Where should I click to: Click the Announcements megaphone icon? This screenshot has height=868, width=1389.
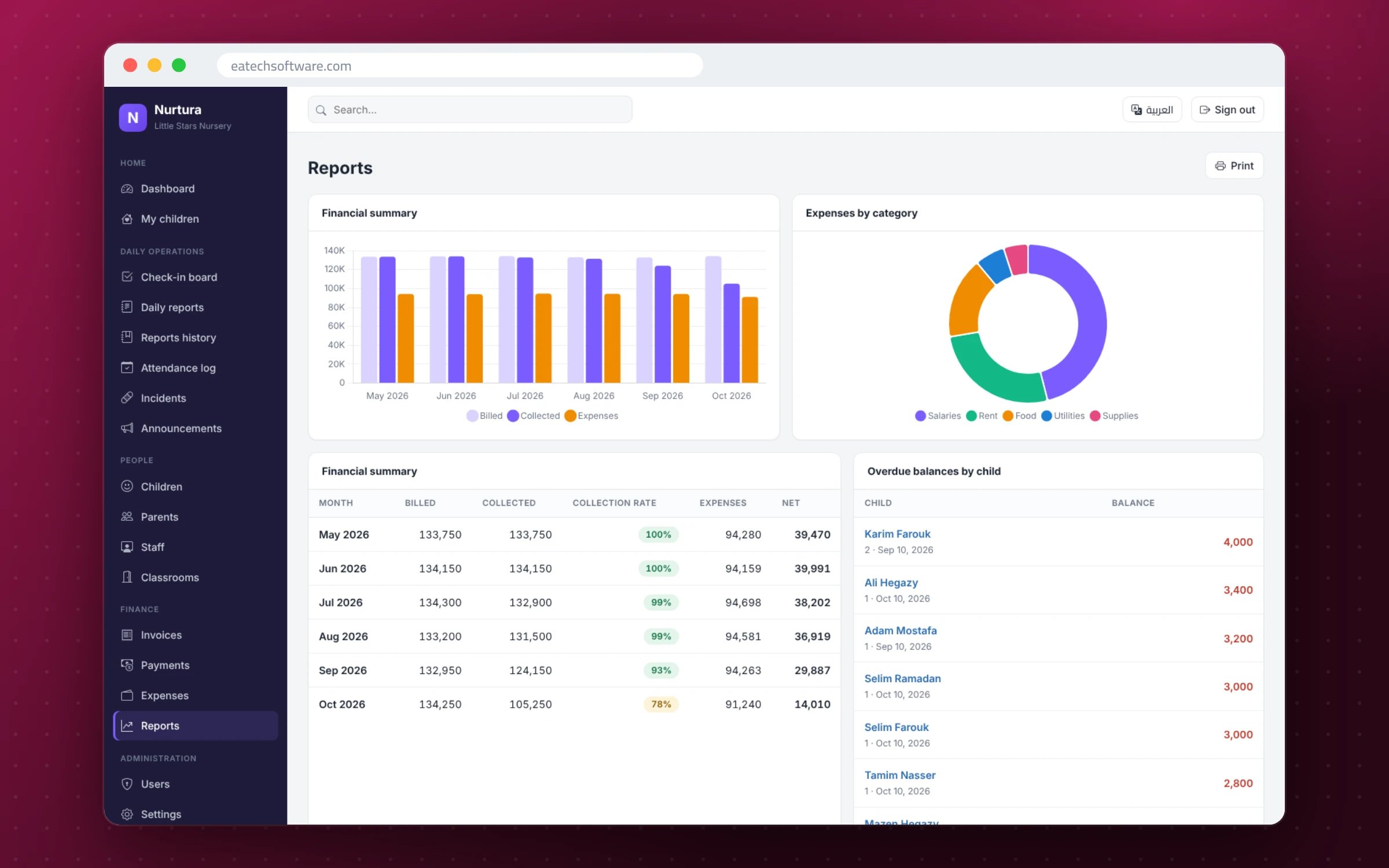[127, 428]
